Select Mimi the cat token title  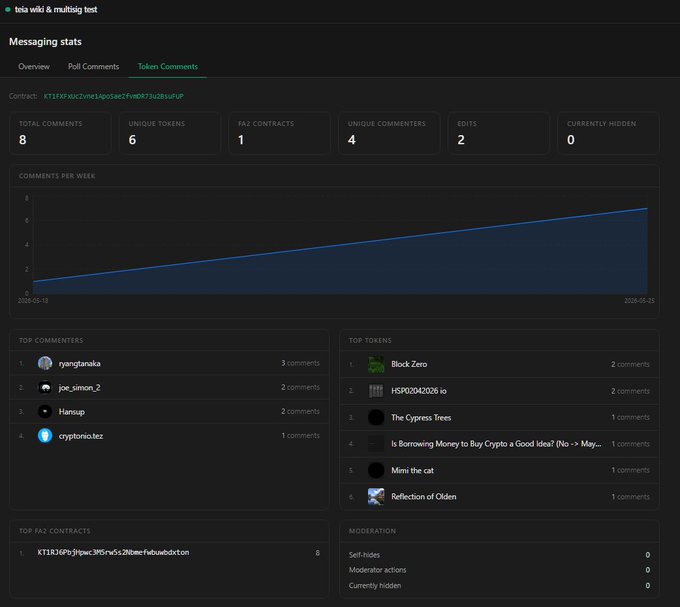[412, 470]
